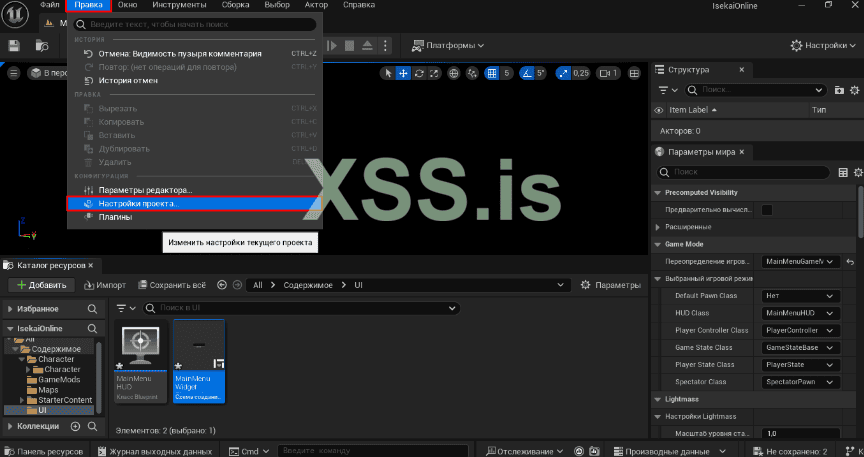
Task: Open the viewport layout grid icon
Action: 634,73
